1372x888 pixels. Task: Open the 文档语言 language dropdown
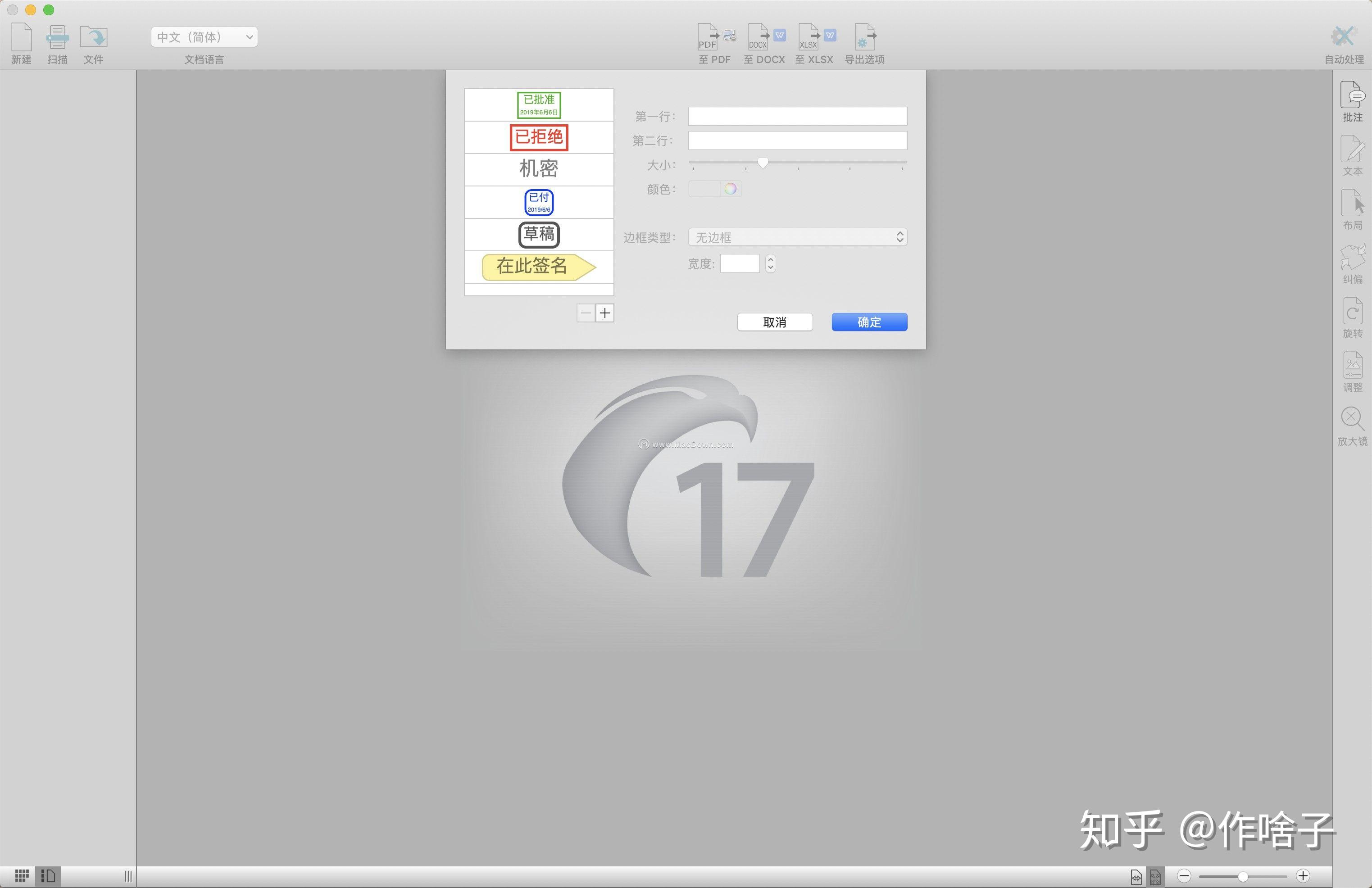203,36
